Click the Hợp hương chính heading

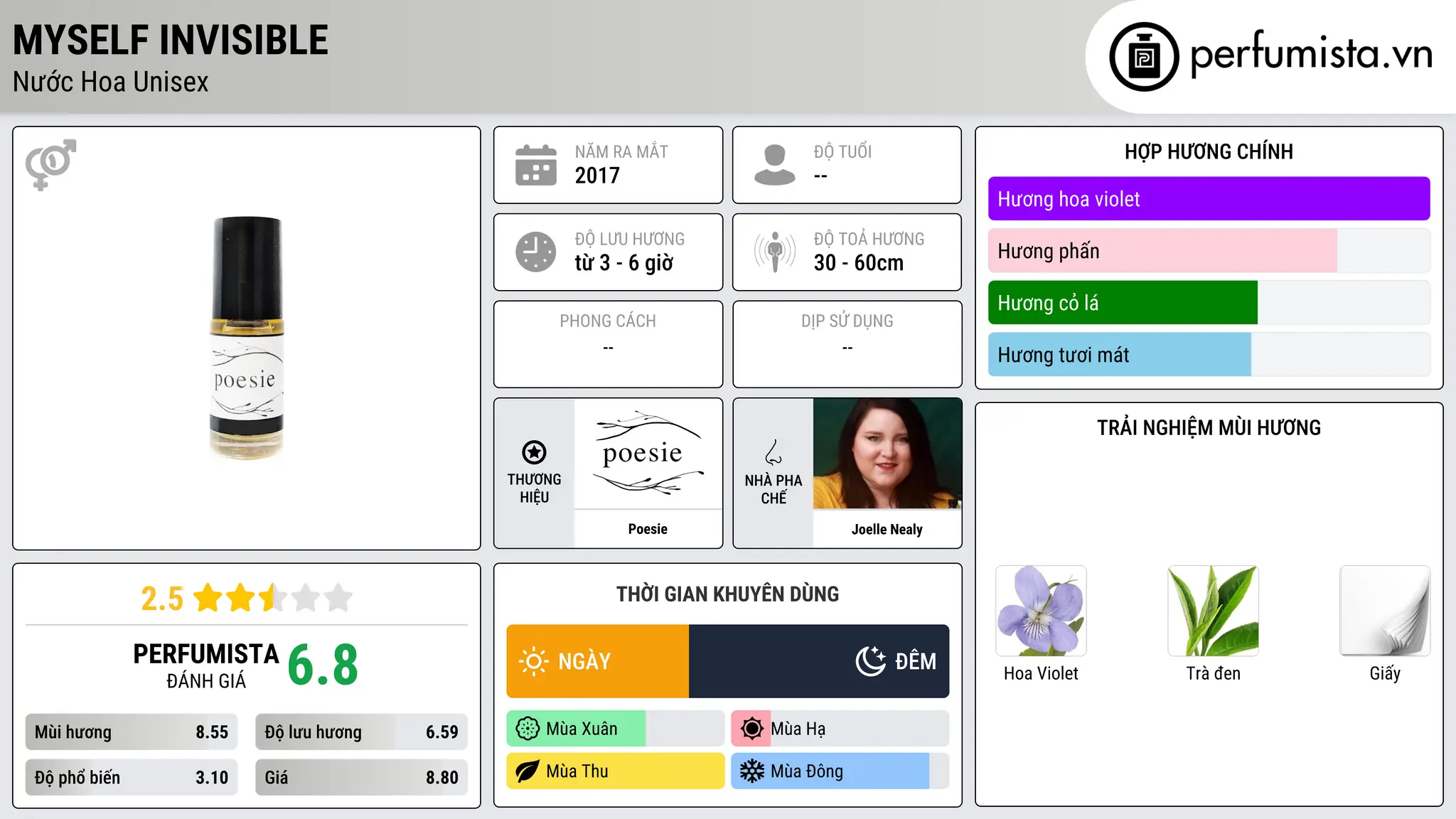[x=1209, y=151]
